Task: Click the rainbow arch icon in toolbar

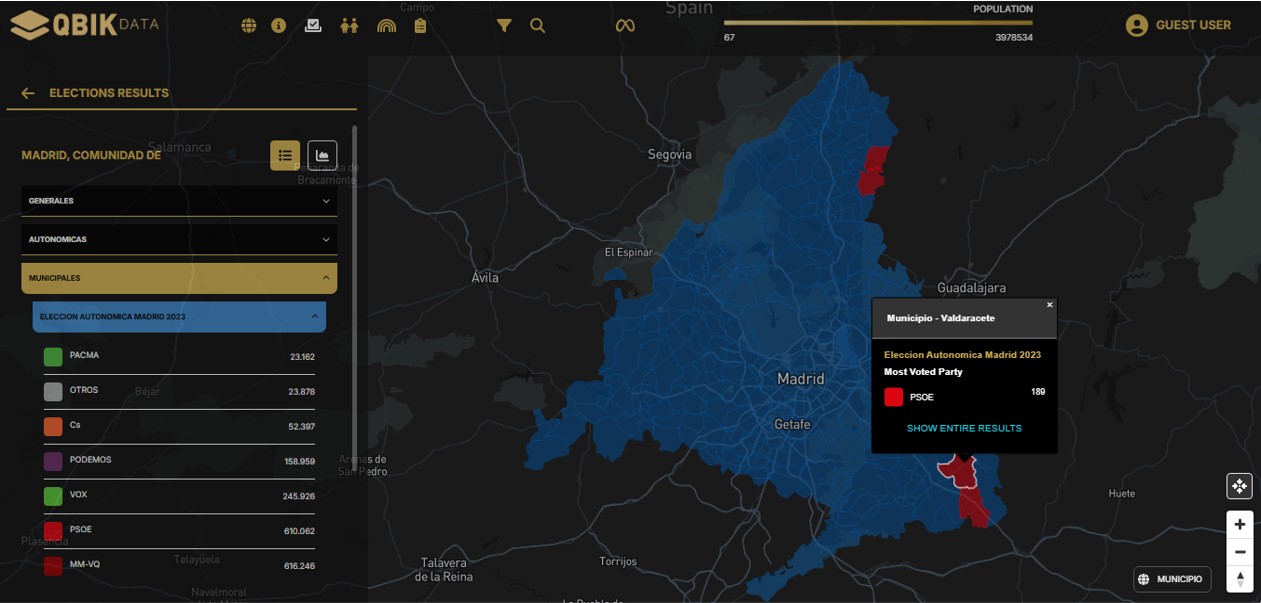Action: click(386, 26)
